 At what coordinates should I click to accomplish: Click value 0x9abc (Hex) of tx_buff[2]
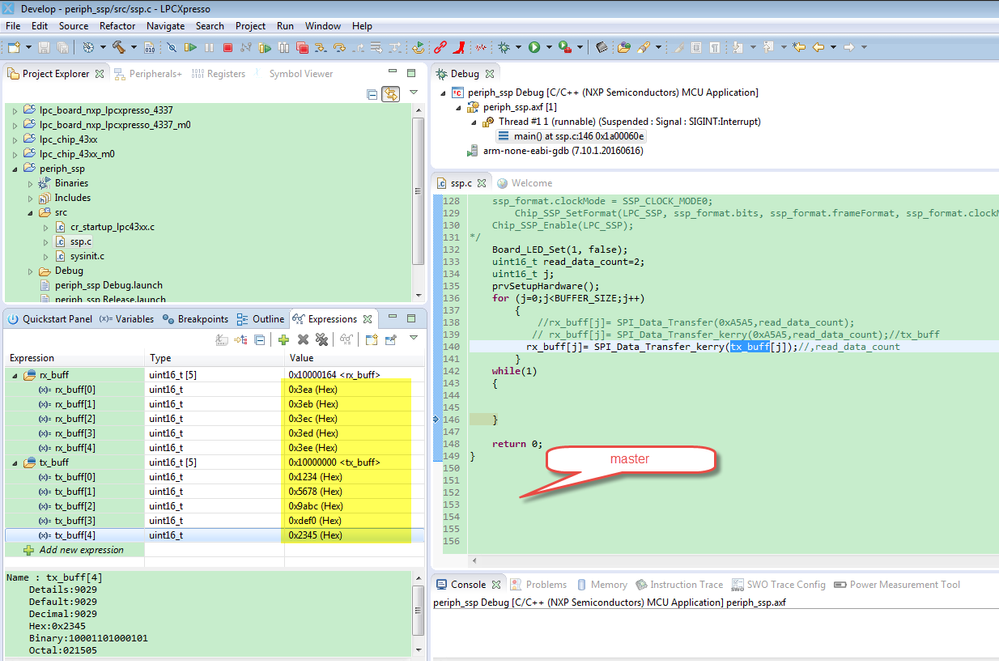pos(316,507)
